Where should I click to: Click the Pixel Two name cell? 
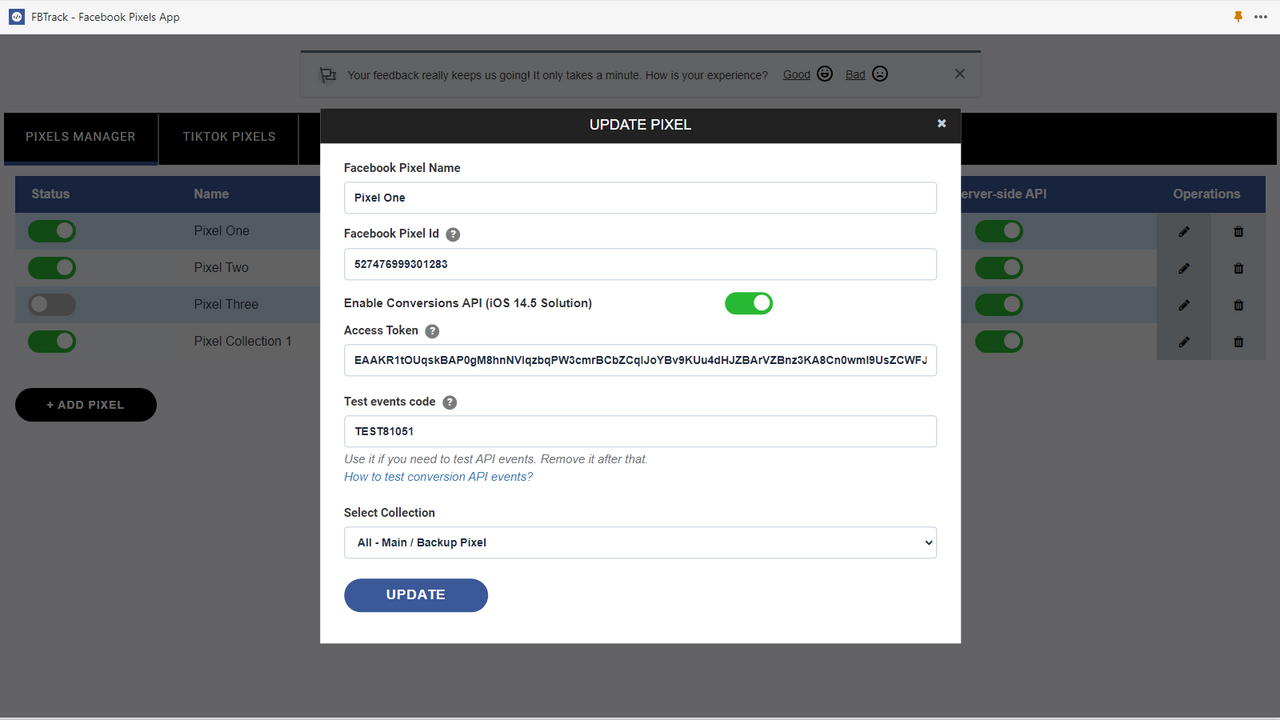[221, 268]
